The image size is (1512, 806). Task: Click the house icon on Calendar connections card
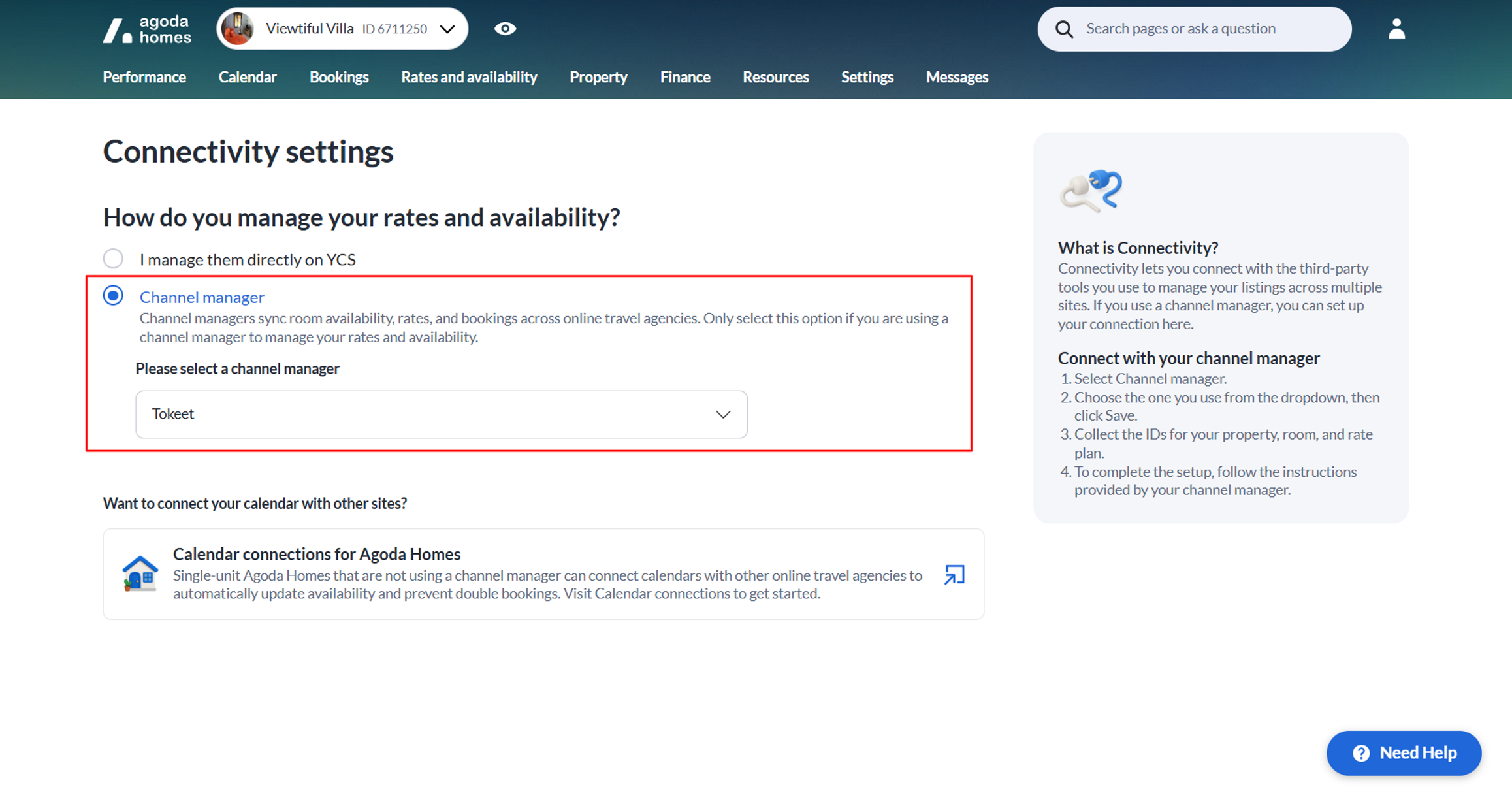140,573
